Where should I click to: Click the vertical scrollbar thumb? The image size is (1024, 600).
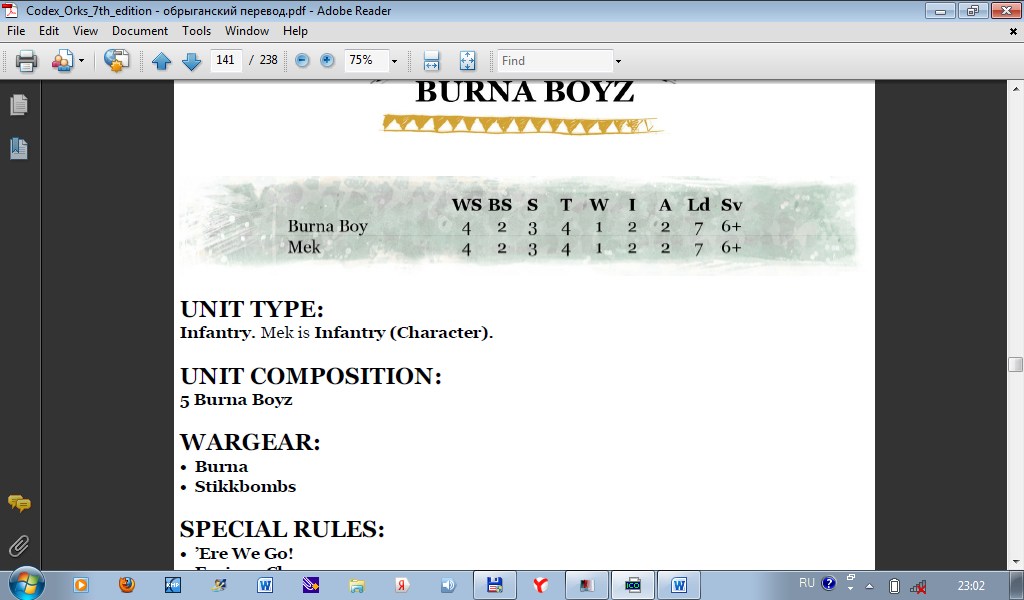pyautogui.click(x=1015, y=364)
